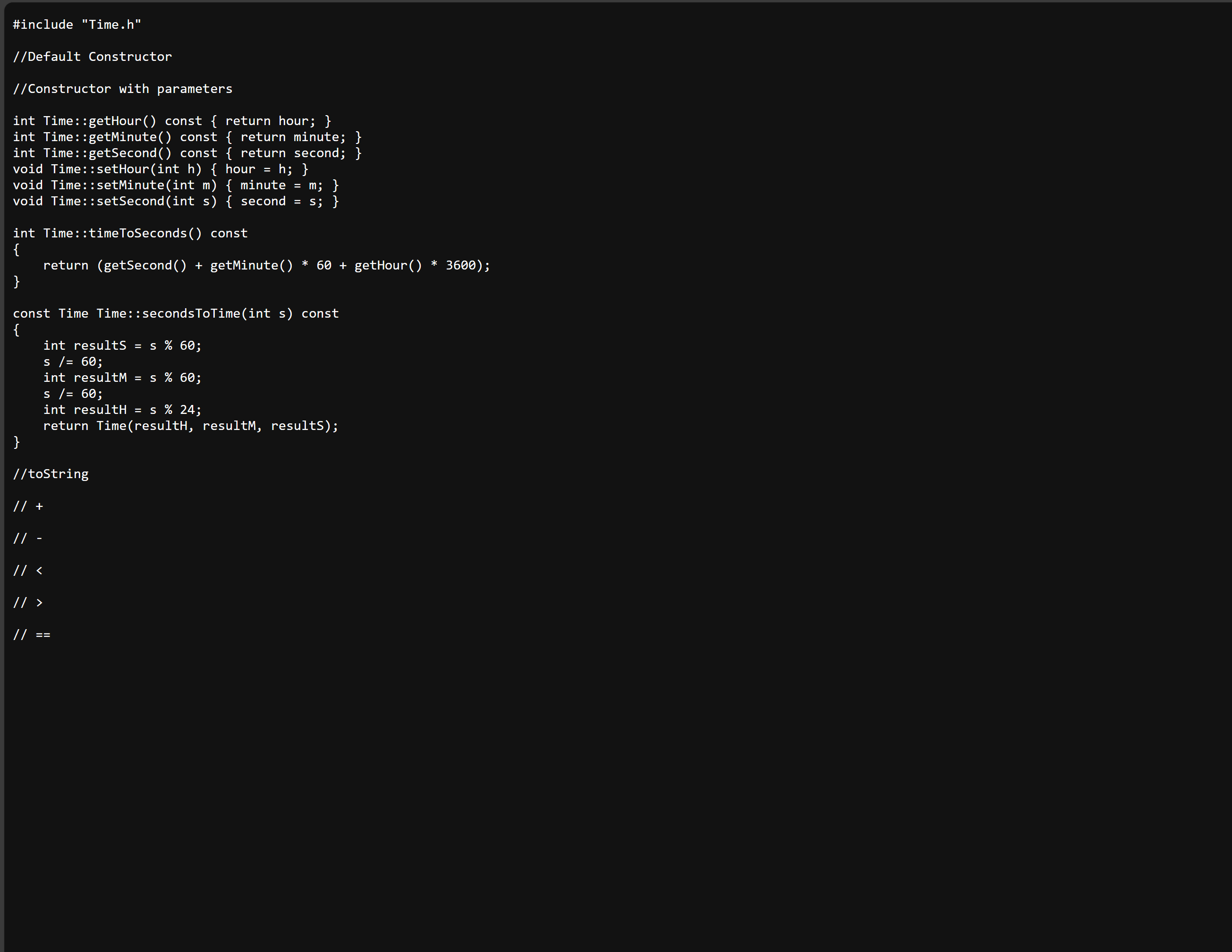Click the return statement with 3600 multiplier
This screenshot has height=952, width=1232.
267,266
